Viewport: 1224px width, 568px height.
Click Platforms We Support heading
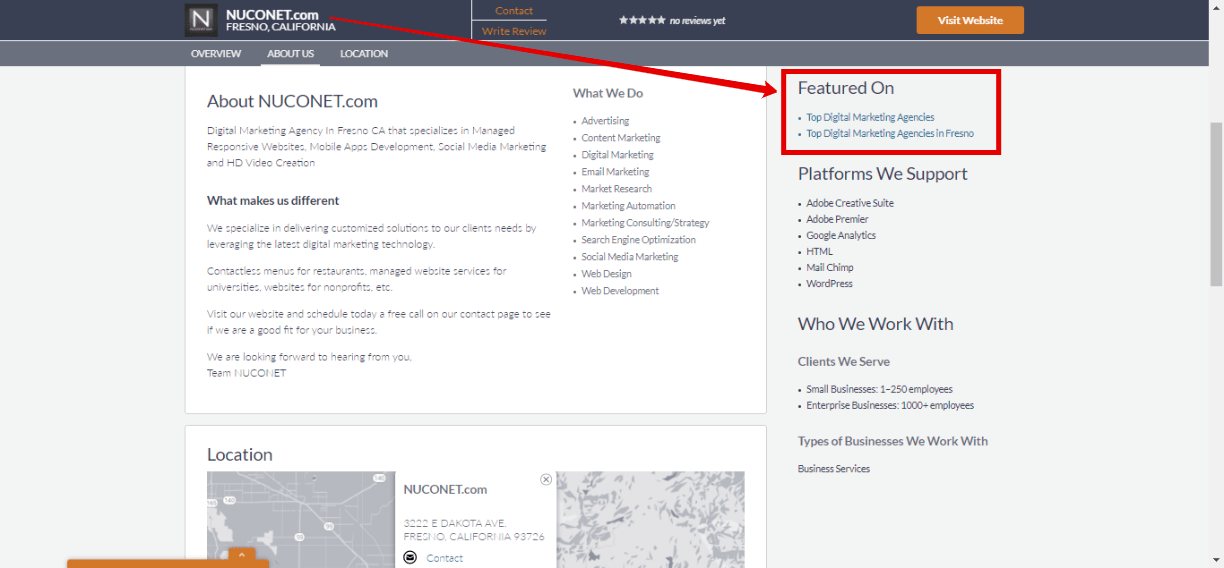point(883,174)
